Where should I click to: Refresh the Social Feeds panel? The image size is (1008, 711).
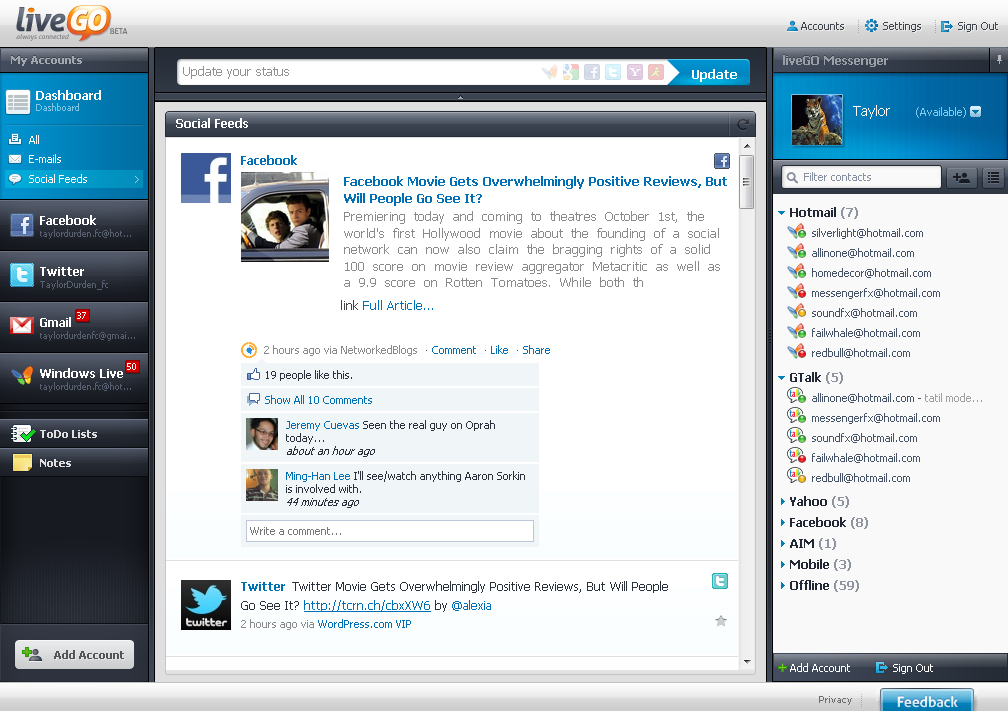[x=743, y=124]
